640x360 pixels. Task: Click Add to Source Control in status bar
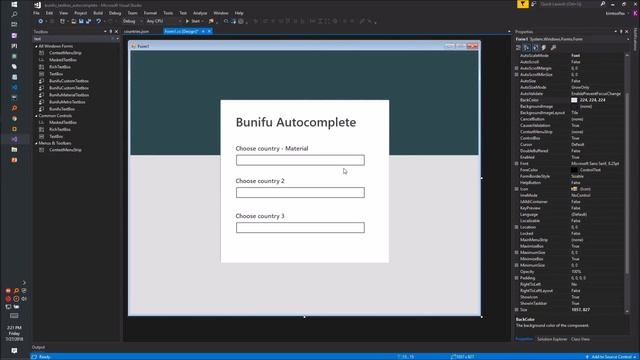(611, 357)
